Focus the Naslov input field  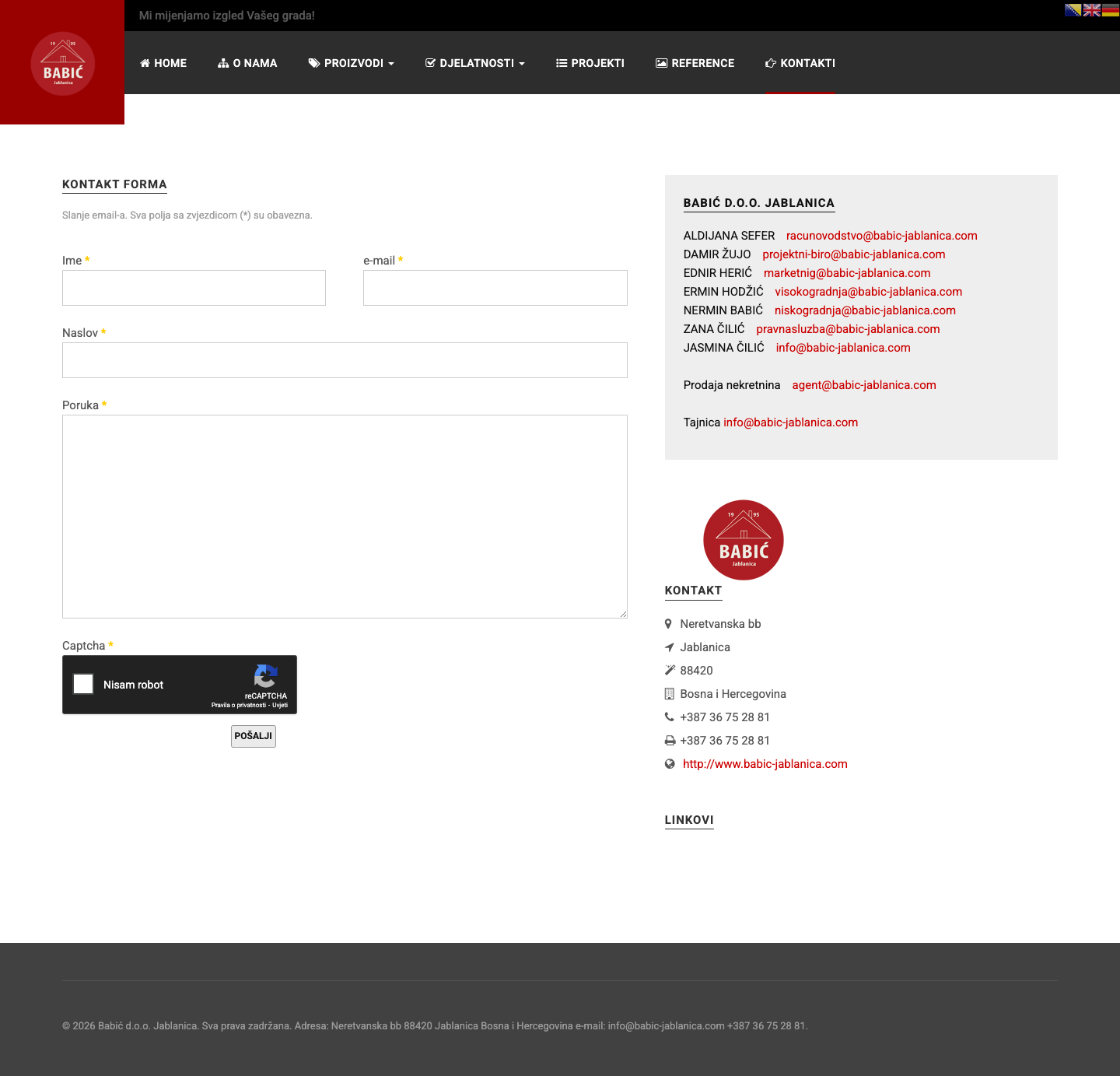tap(345, 360)
